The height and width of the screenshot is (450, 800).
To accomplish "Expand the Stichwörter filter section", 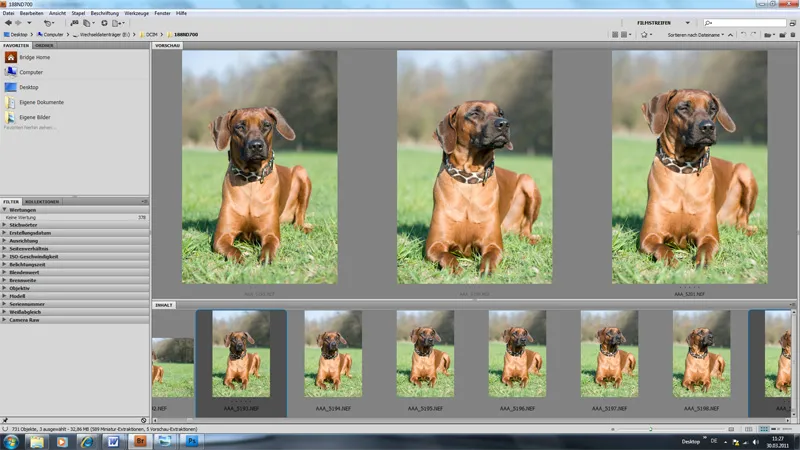I will 5,225.
